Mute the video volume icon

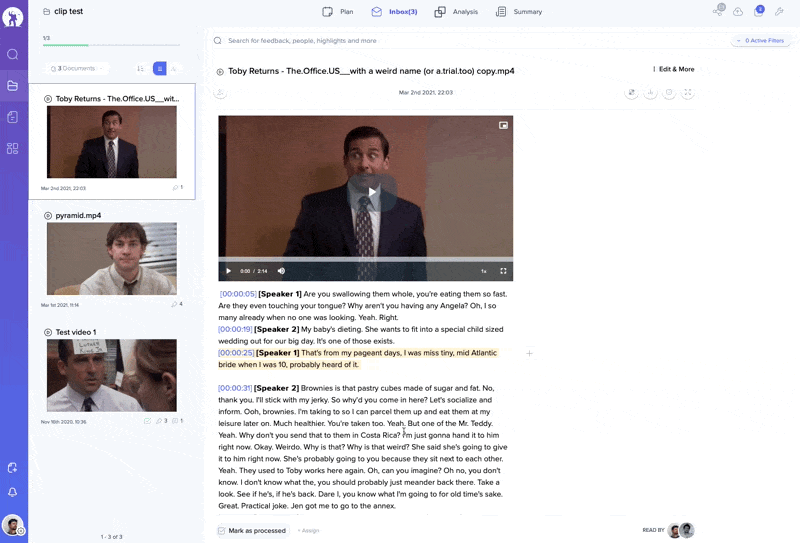click(x=281, y=271)
